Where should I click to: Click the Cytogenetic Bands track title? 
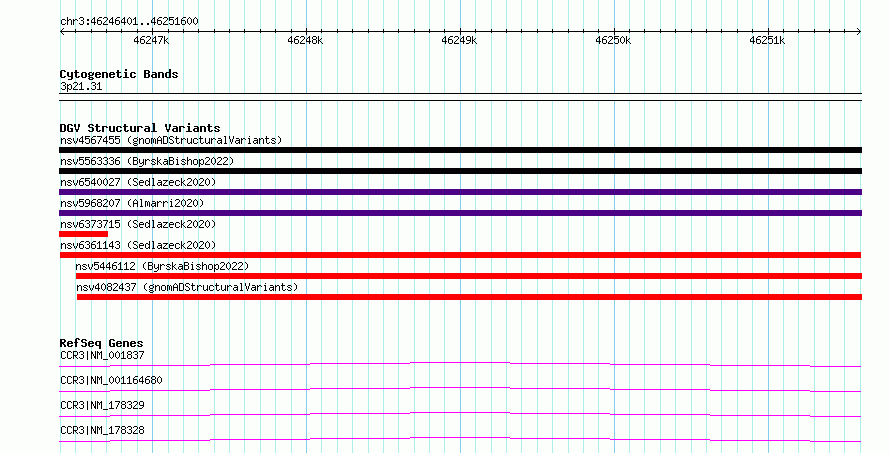(119, 74)
